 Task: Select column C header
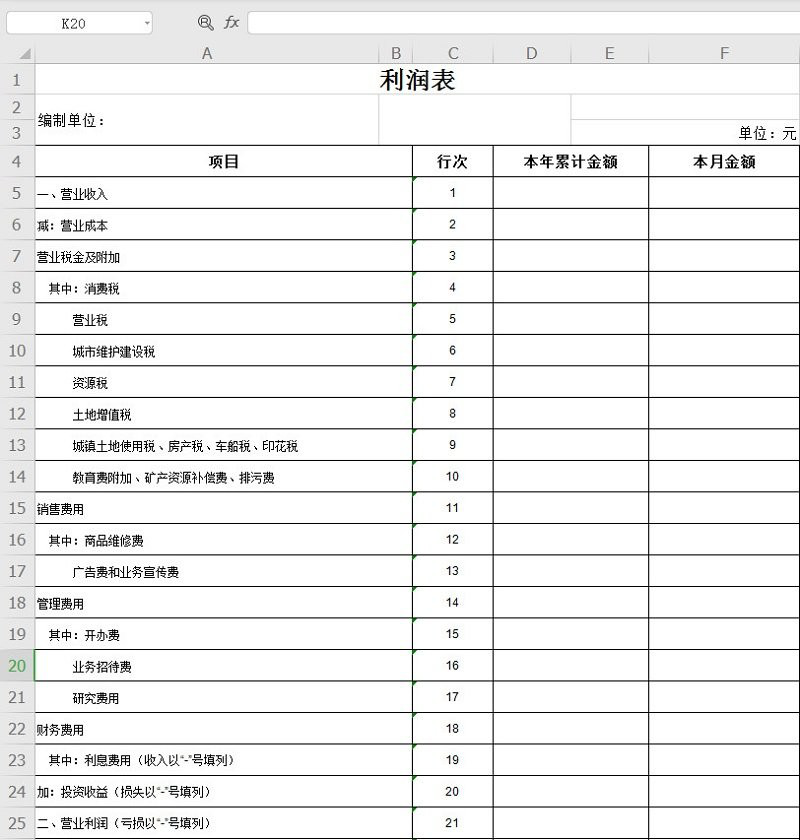click(x=453, y=53)
